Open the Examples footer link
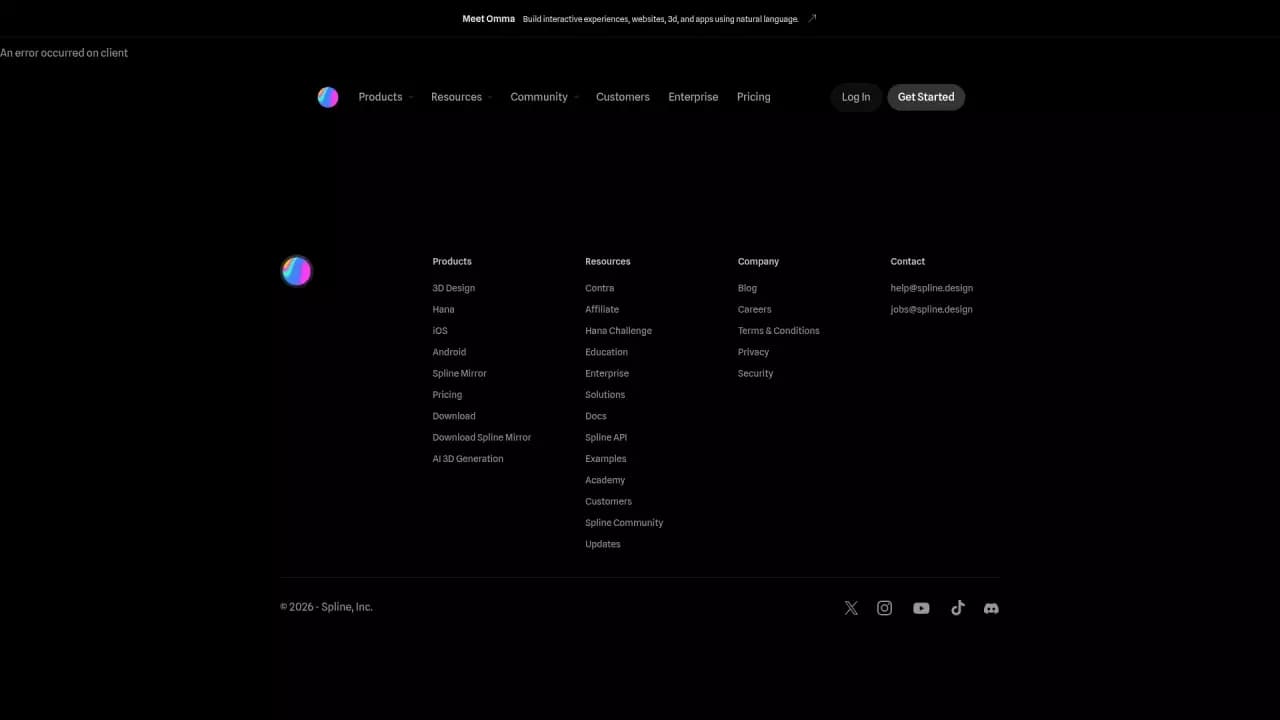 pos(606,459)
